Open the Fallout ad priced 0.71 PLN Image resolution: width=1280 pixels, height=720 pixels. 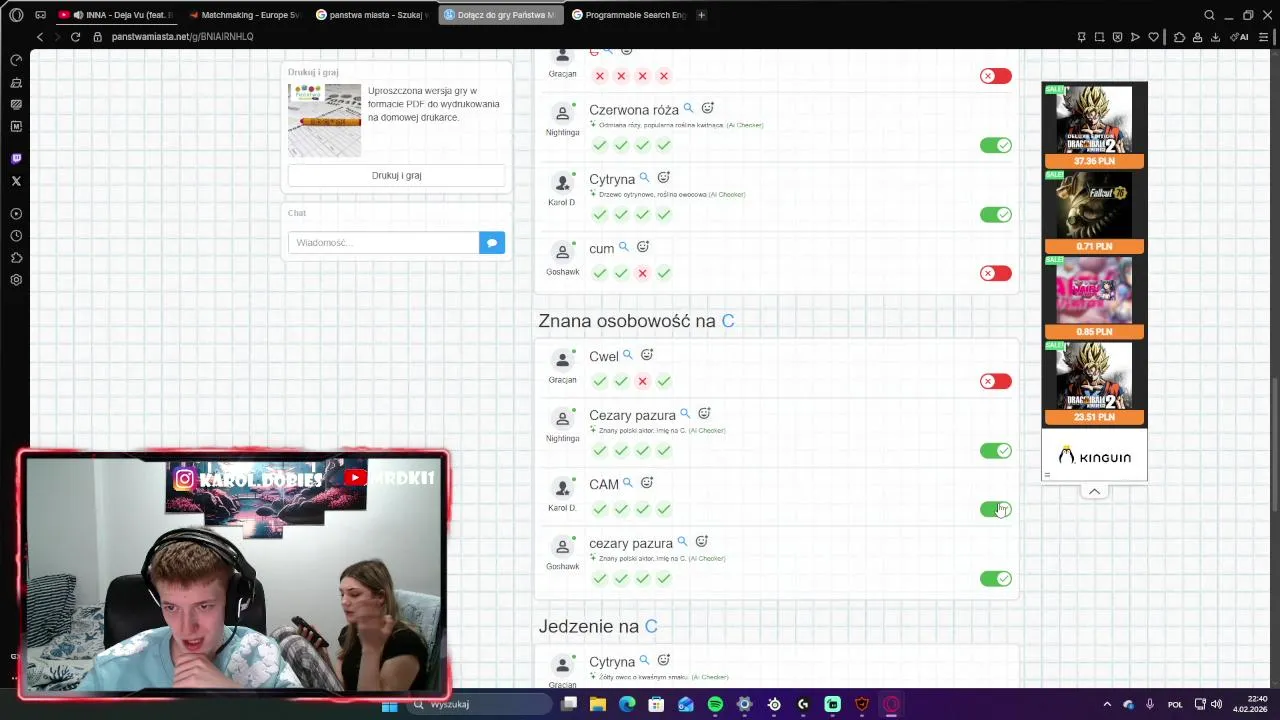pyautogui.click(x=1094, y=212)
